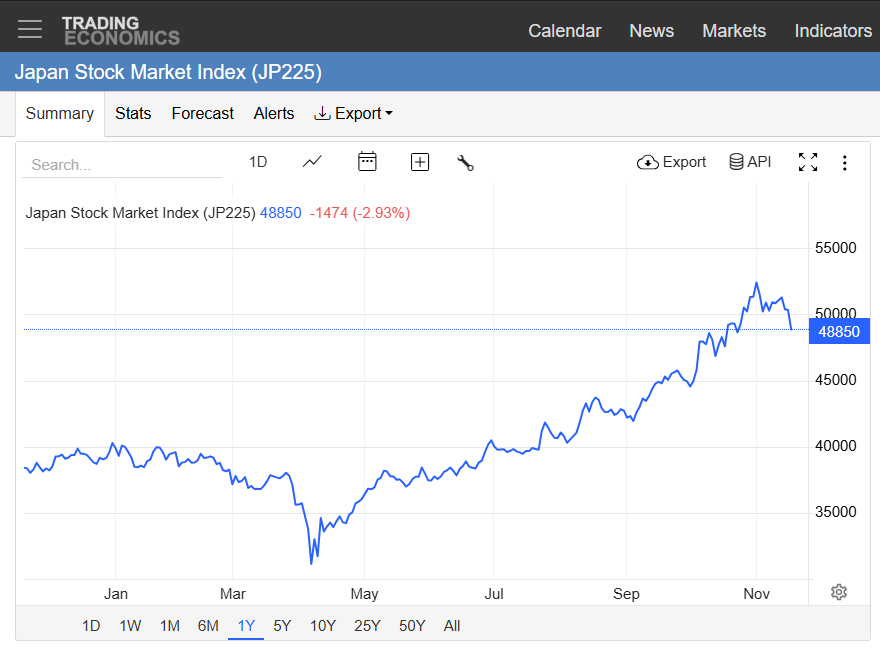The height and width of the screenshot is (652, 880).
Task: Switch to the Stats tab
Action: coord(133,113)
